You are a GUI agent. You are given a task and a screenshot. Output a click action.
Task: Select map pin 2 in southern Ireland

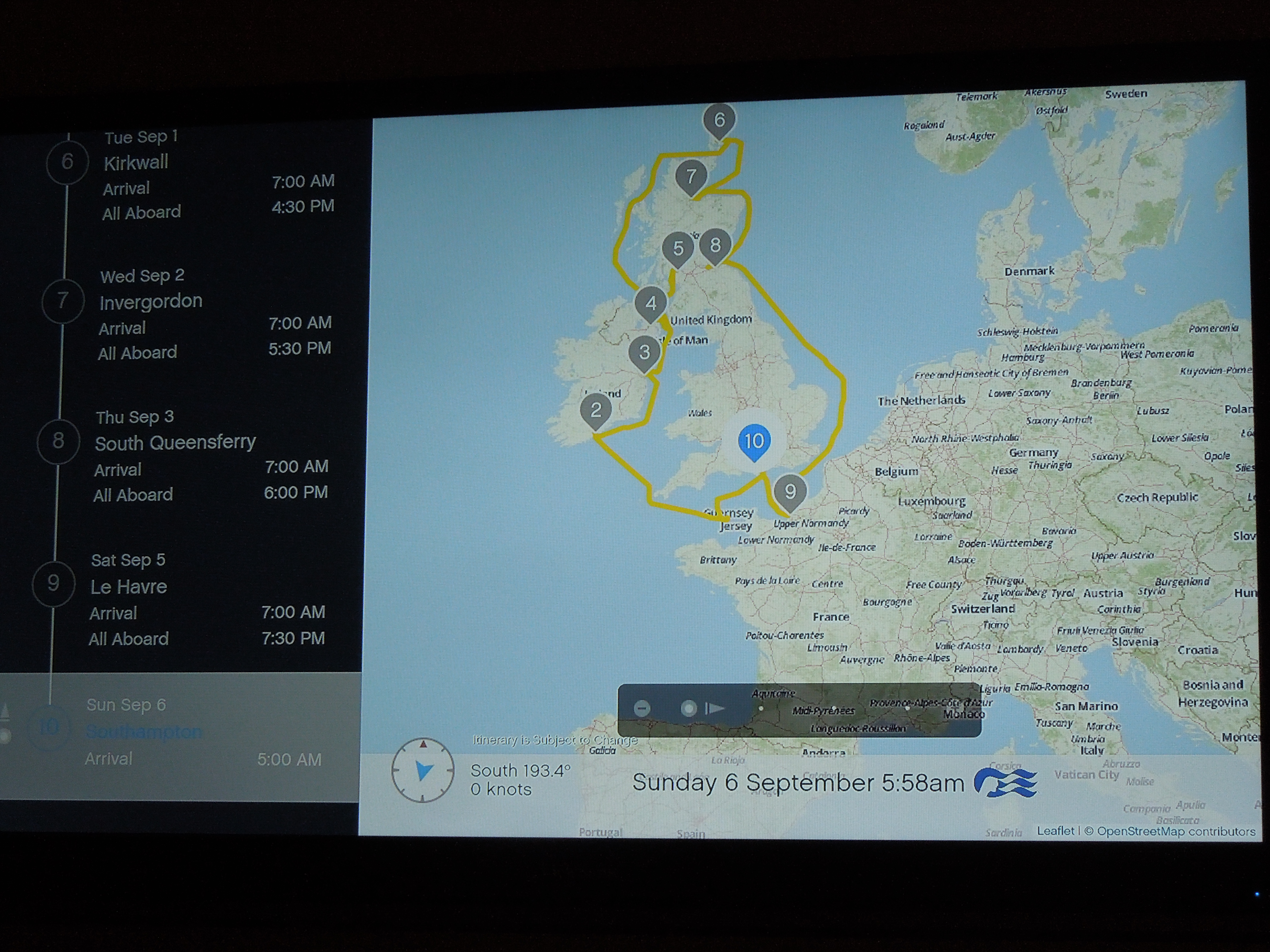click(x=595, y=412)
